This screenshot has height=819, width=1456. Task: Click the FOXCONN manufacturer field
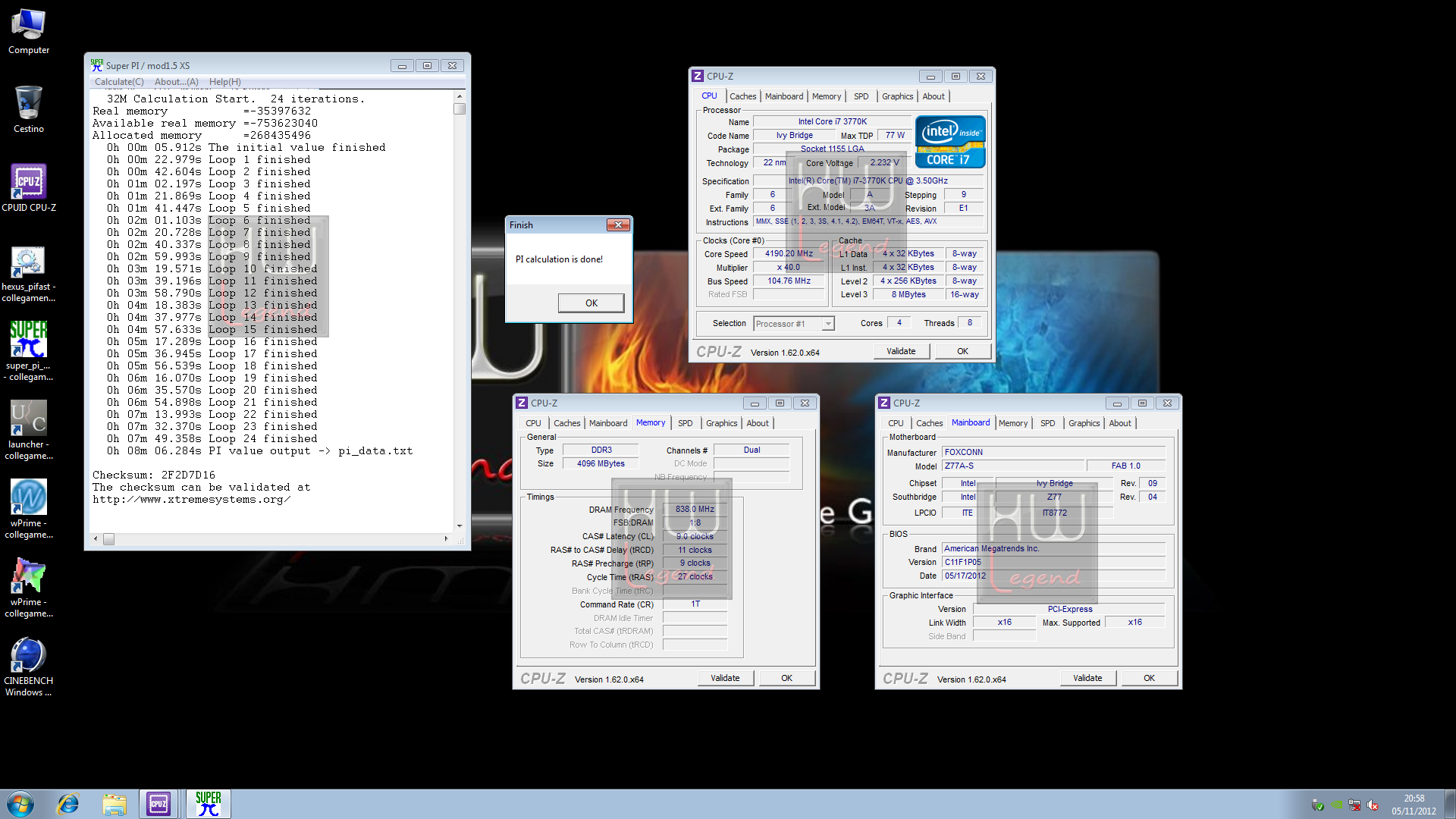[1053, 452]
